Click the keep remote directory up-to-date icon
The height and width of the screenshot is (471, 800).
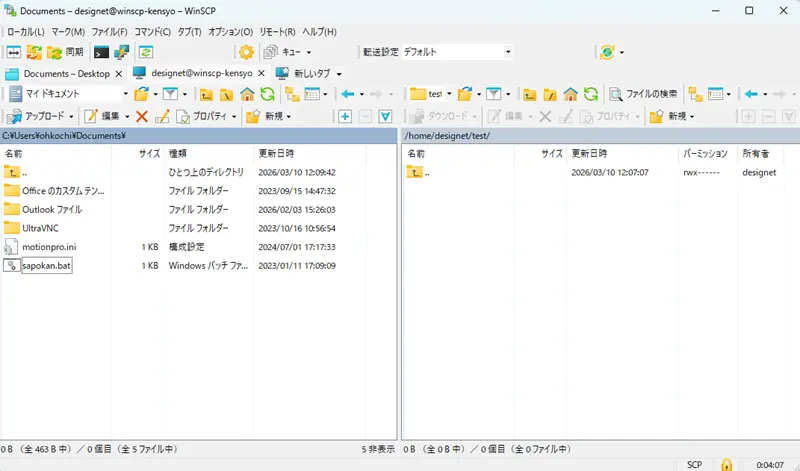click(x=146, y=52)
